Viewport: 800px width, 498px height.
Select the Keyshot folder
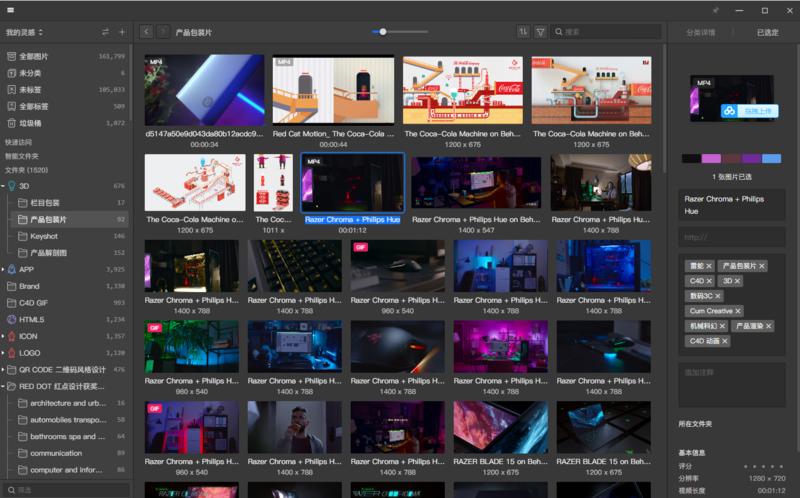pos(43,236)
